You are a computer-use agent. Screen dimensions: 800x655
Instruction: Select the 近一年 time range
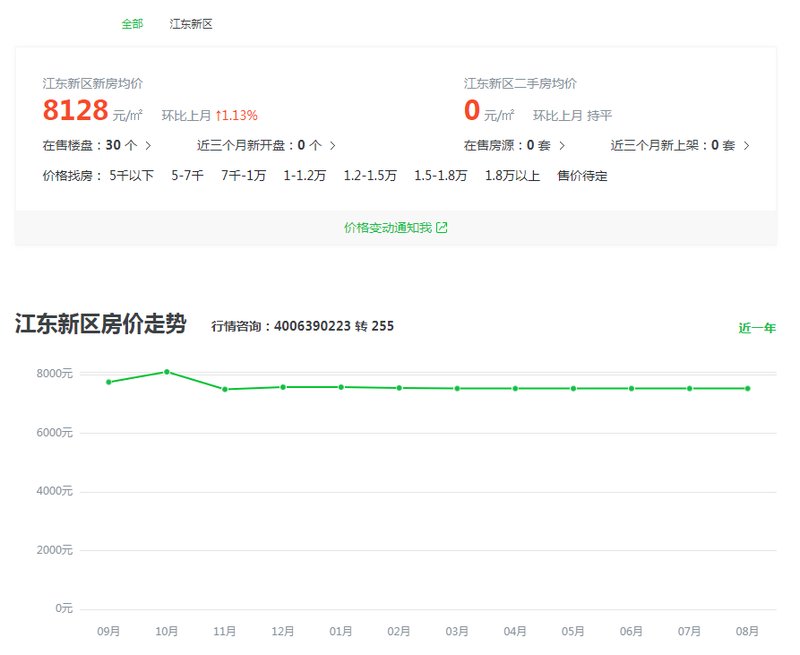click(757, 328)
